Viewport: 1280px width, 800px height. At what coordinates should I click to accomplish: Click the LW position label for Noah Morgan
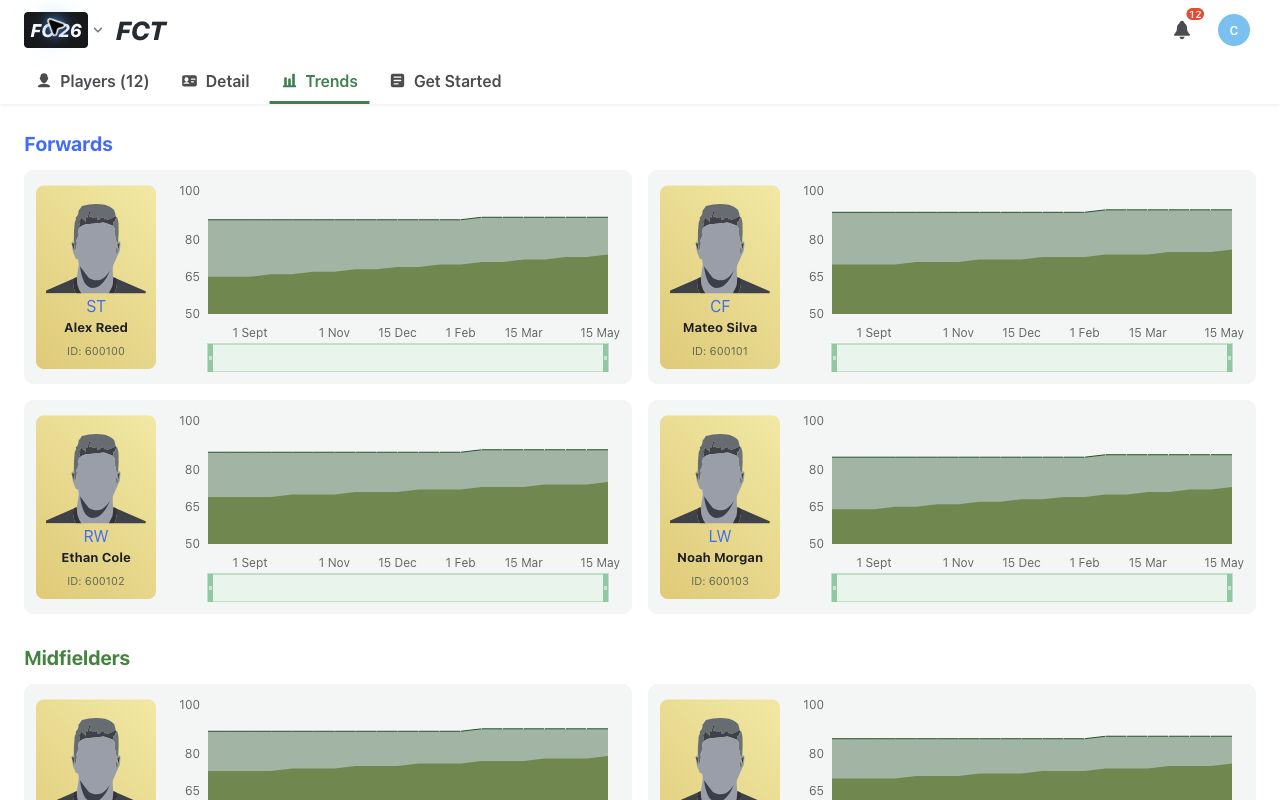(x=720, y=537)
